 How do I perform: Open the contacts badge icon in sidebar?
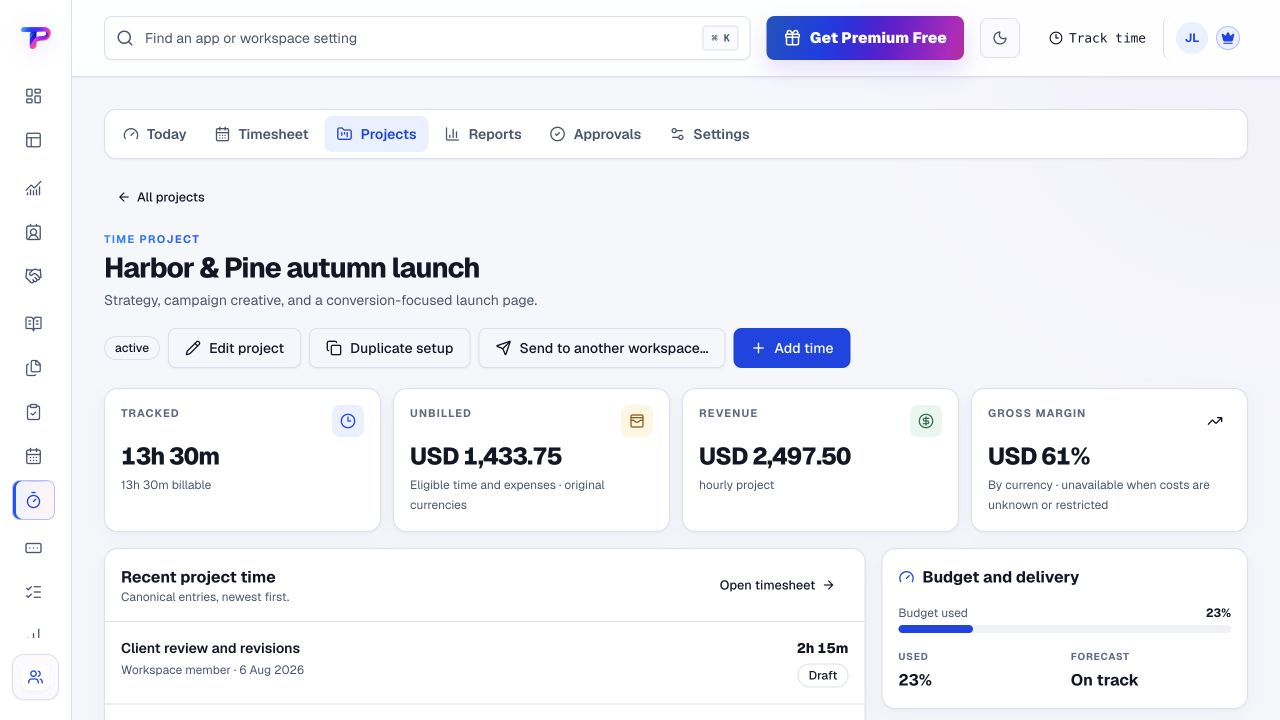pyautogui.click(x=33, y=232)
